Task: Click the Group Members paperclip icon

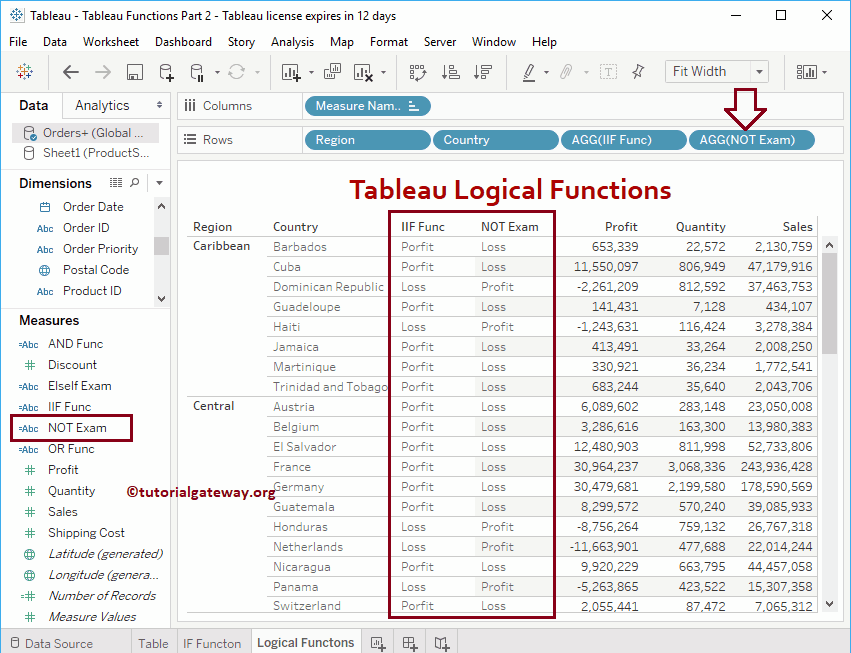Action: [x=566, y=72]
